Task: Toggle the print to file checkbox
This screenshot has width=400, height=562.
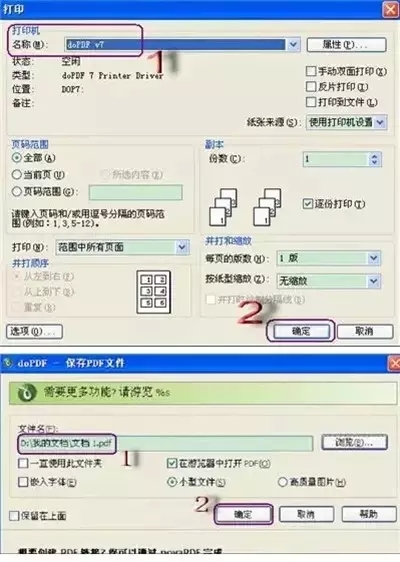Action: (x=311, y=102)
